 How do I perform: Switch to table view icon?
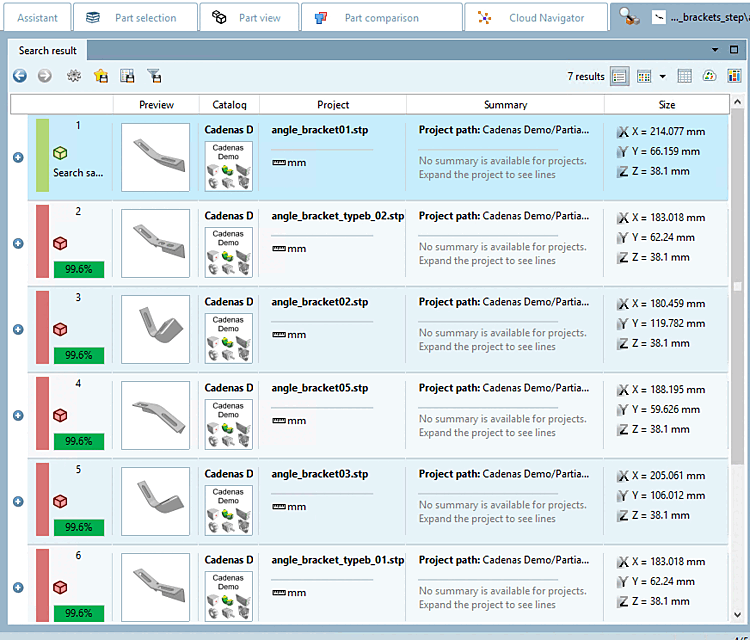(x=685, y=76)
